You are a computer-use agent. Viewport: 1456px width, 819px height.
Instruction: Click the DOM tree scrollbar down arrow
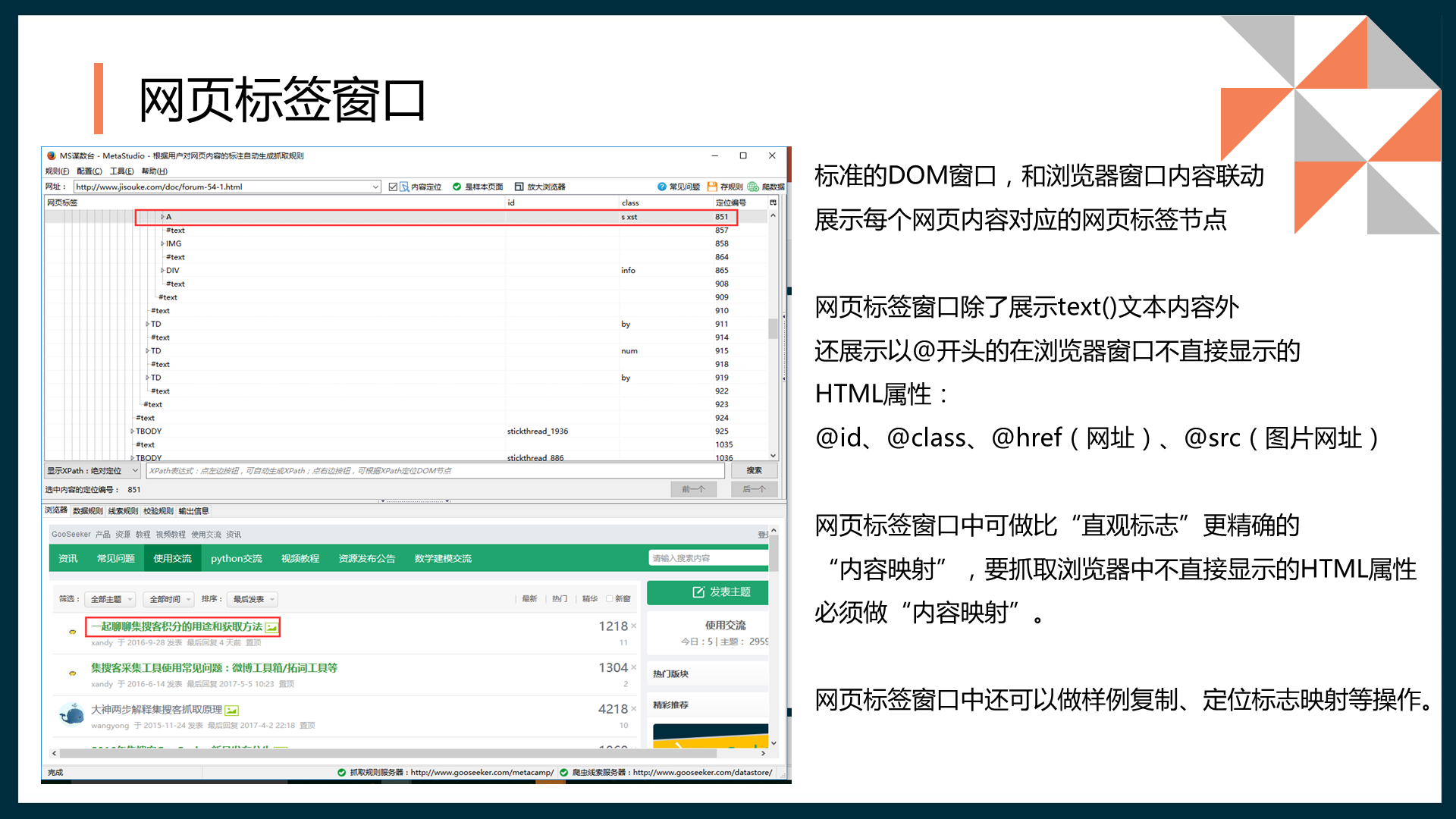click(773, 456)
